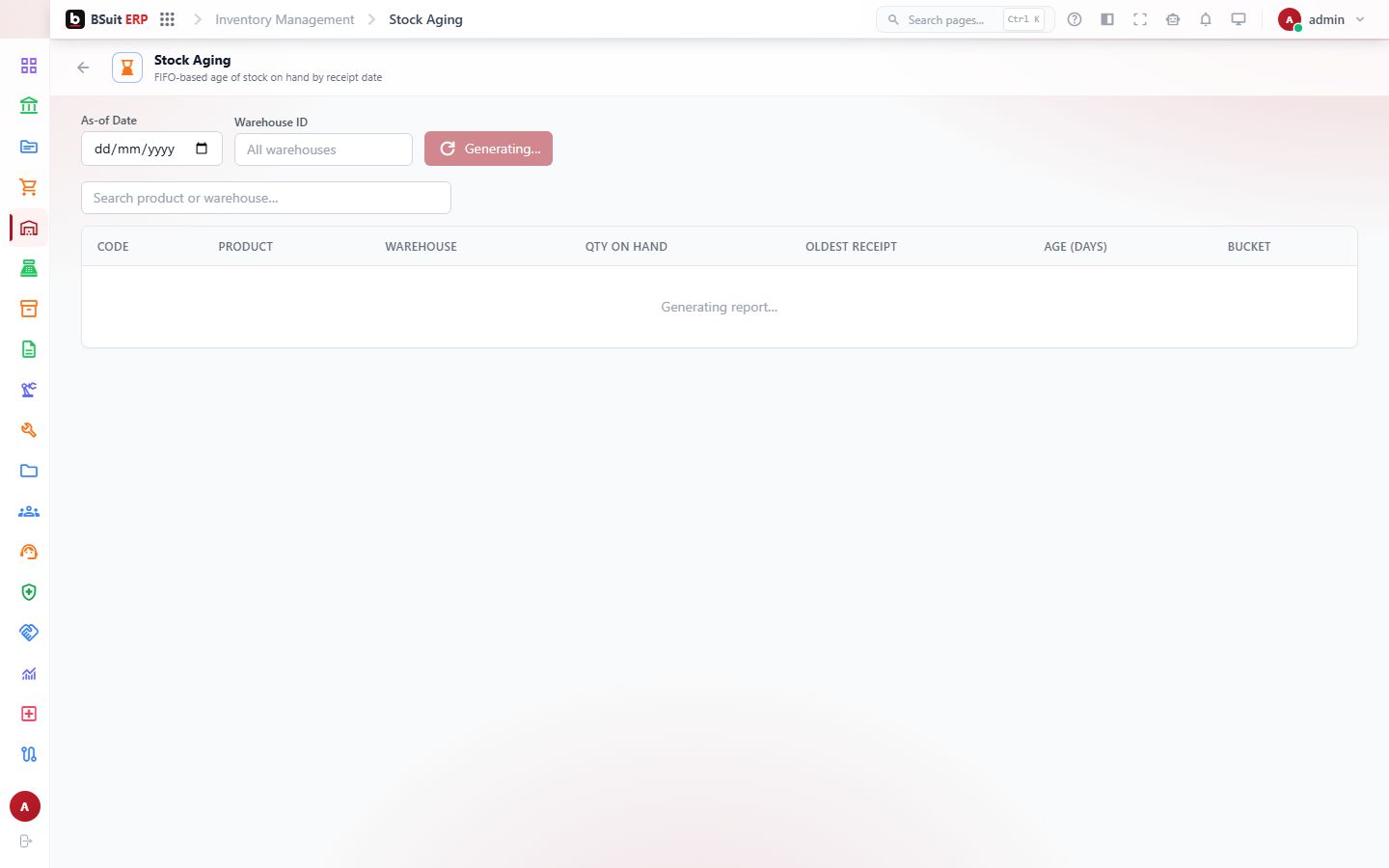Open the calendar picker in As-of Date

(x=202, y=149)
